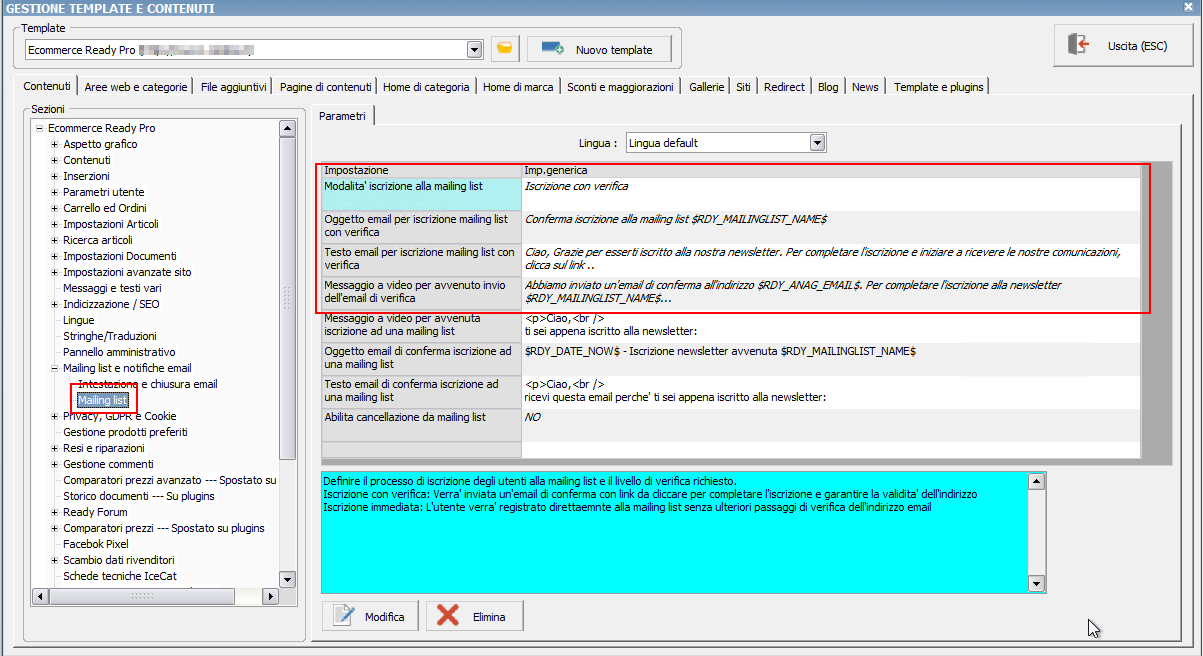
Task: Expand the Inserzioni node
Action: [x=55, y=176]
